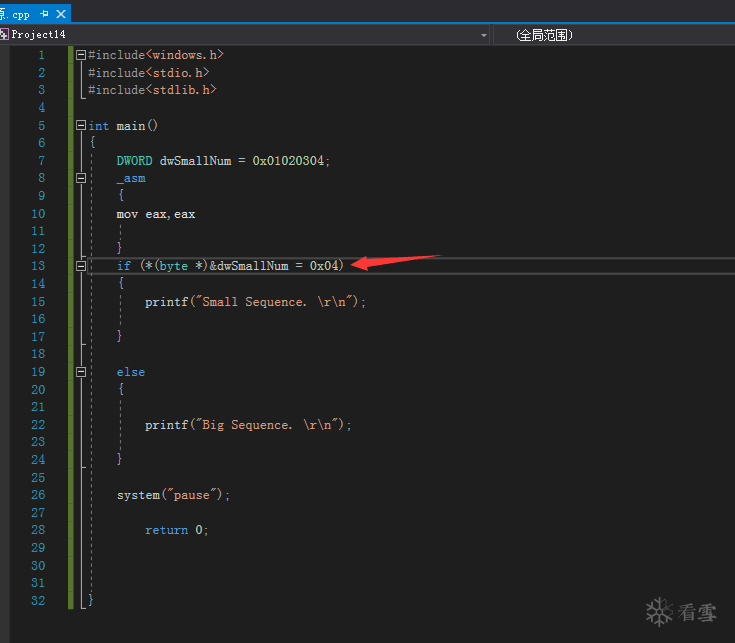The width and height of the screenshot is (735, 643).
Task: Collapse the #include block at line 1
Action: (x=81, y=55)
